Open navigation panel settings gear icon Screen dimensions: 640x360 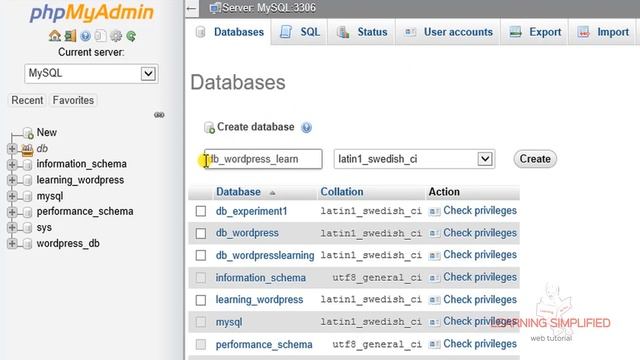point(116,36)
